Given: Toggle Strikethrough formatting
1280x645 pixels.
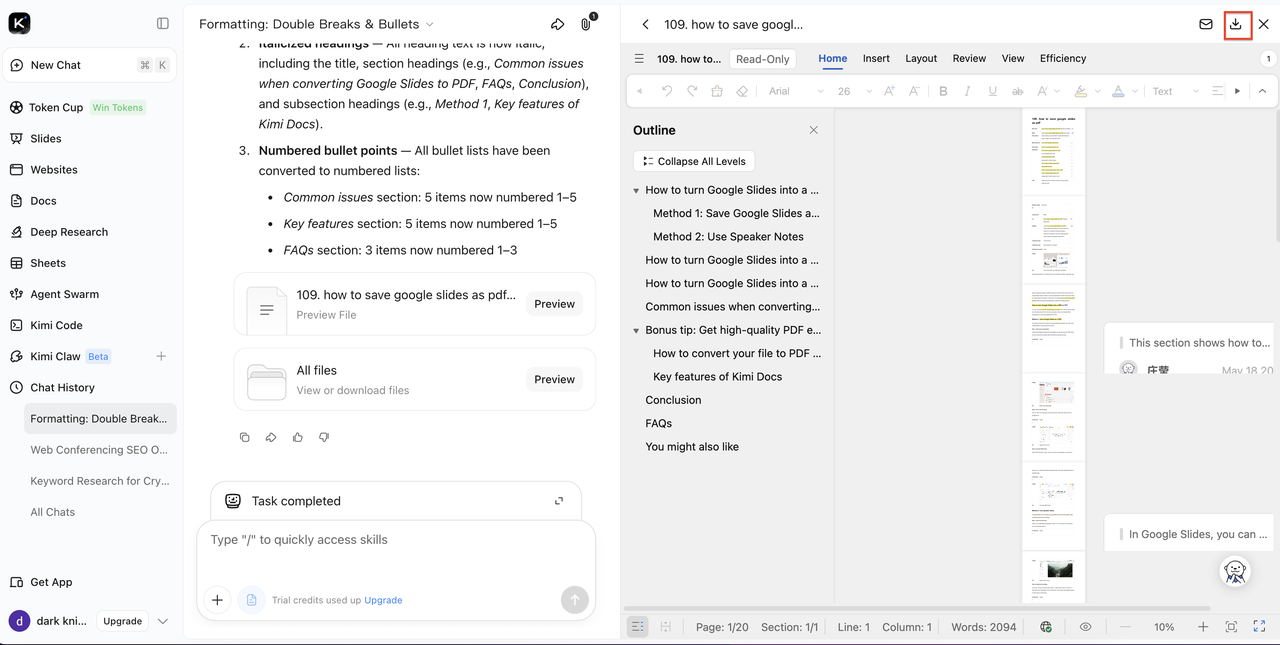Looking at the screenshot, I should tap(1017, 91).
